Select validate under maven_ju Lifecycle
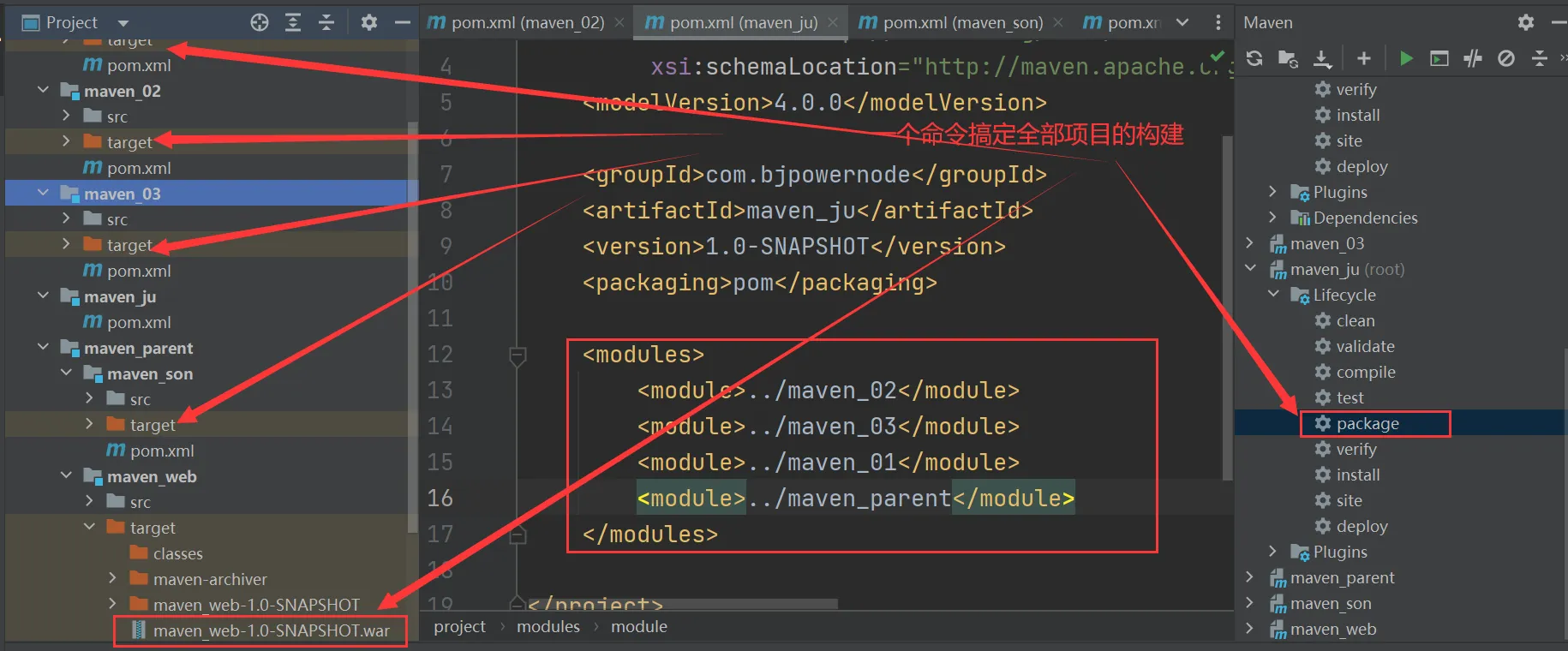 pyautogui.click(x=1365, y=346)
